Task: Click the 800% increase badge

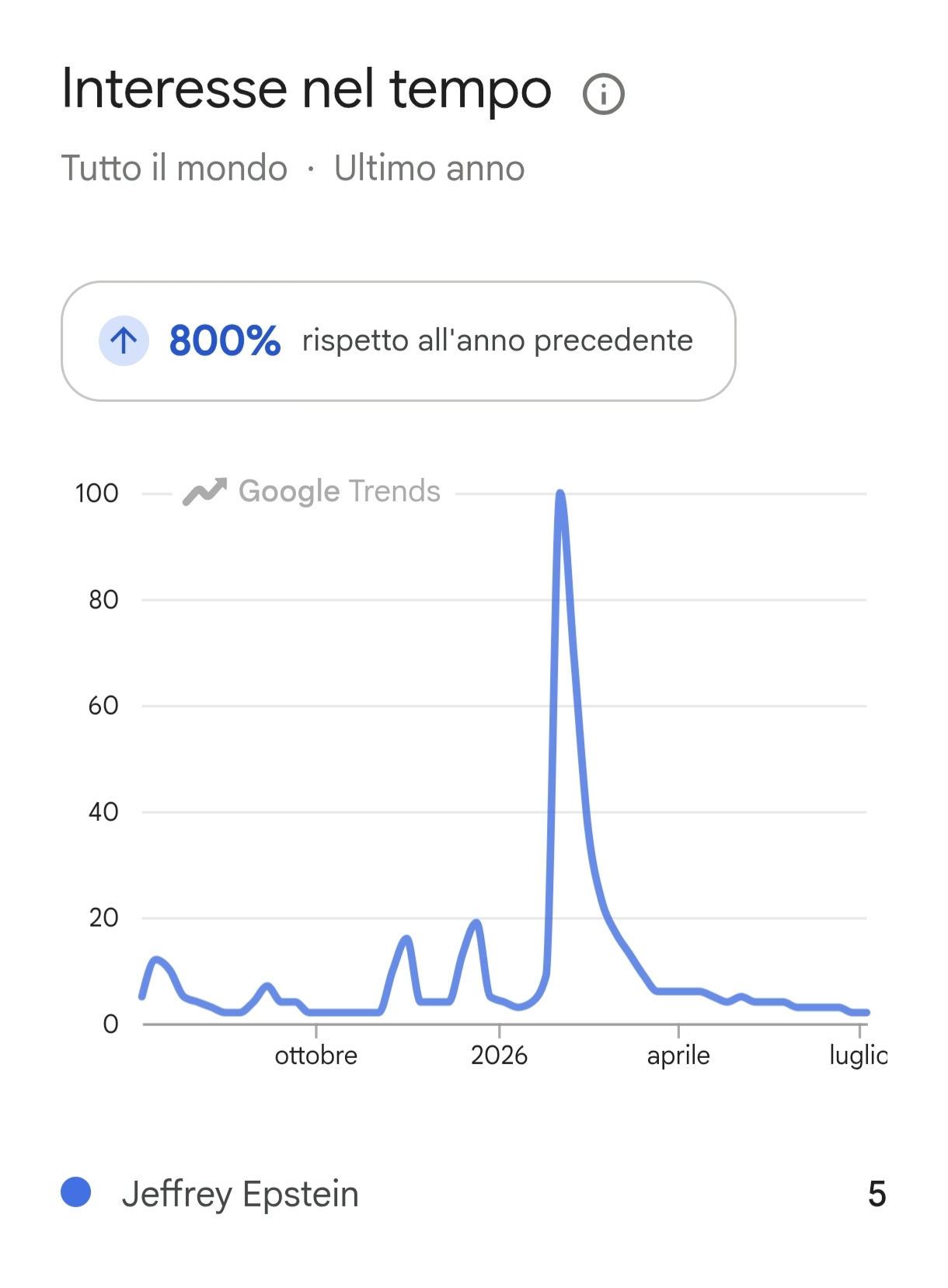Action: pyautogui.click(x=398, y=341)
